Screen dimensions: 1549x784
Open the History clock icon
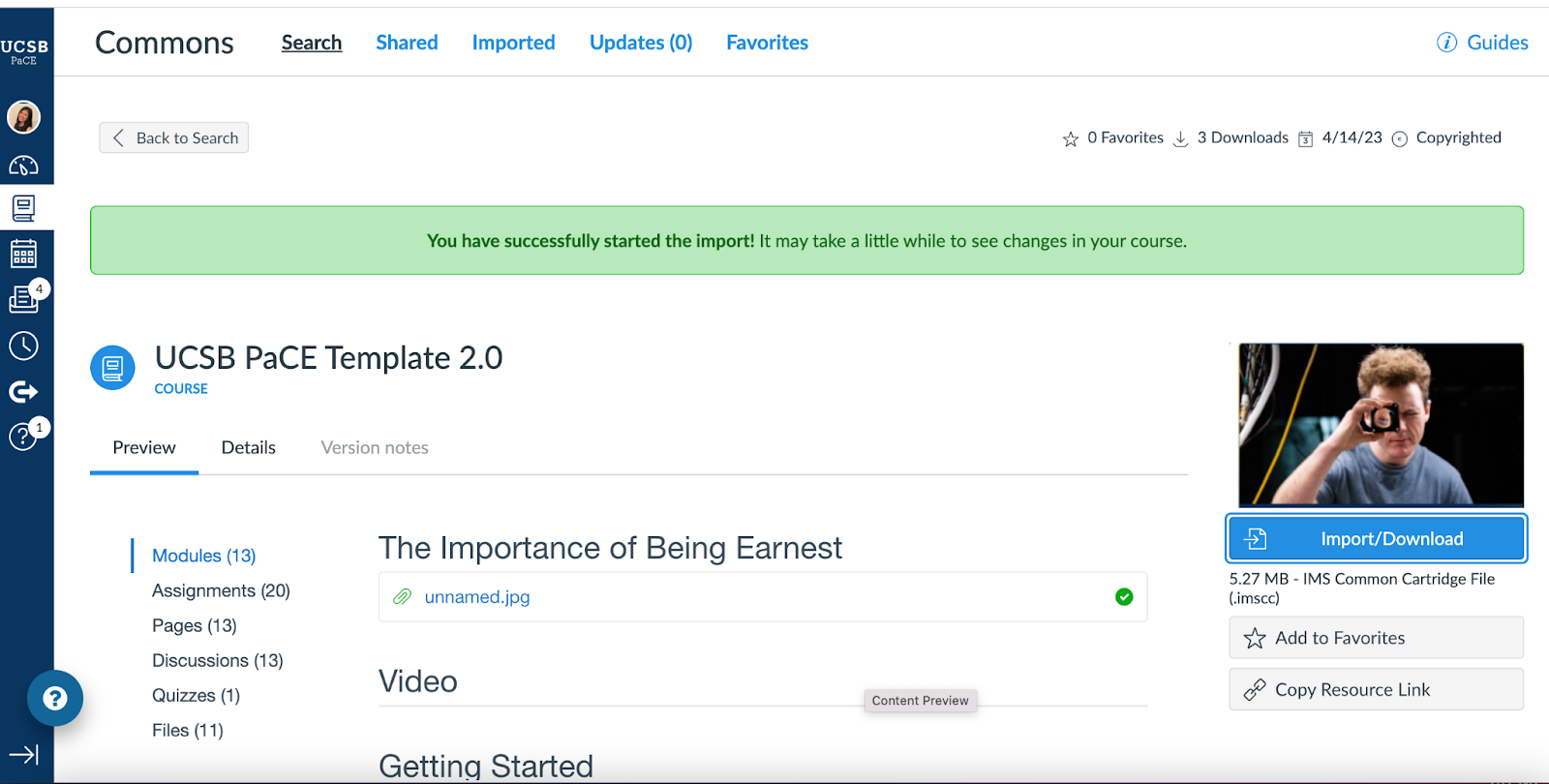point(23,346)
